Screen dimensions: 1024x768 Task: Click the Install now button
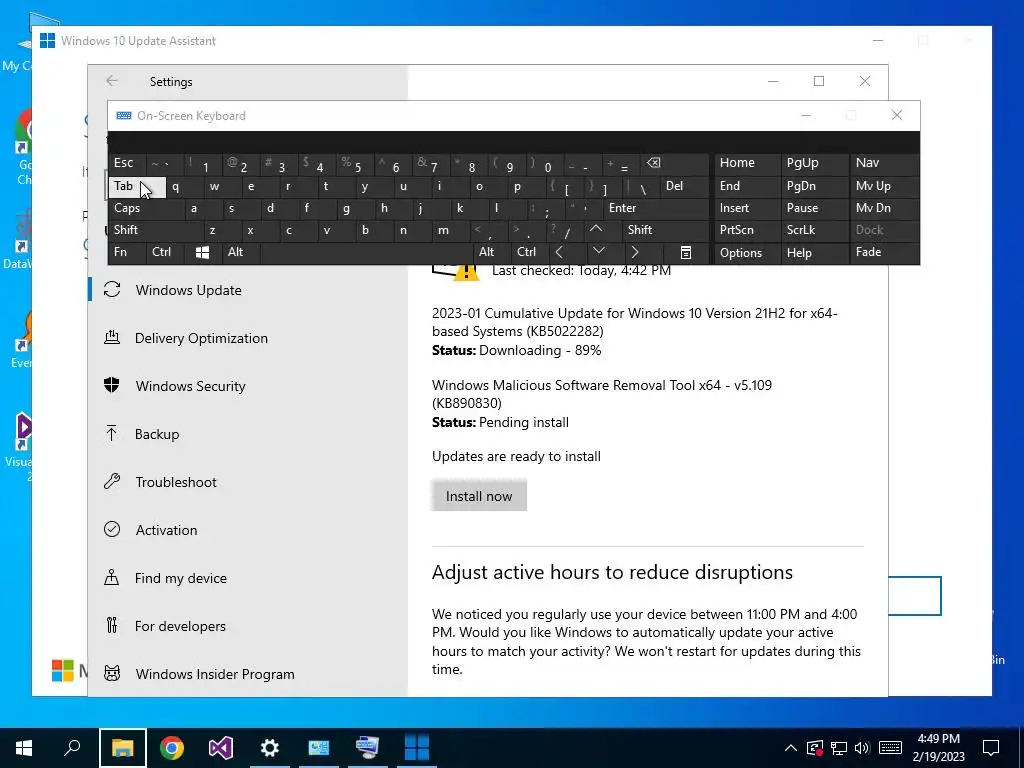[479, 496]
